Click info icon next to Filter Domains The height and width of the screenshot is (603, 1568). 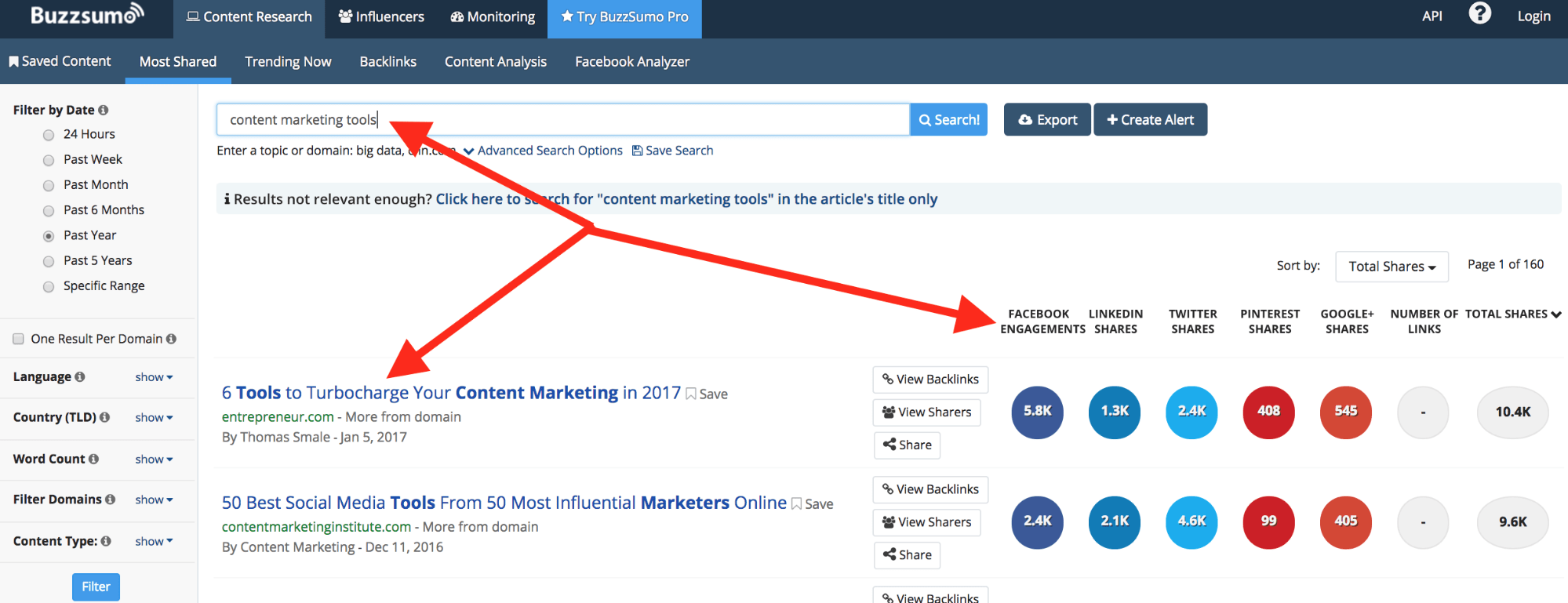(x=110, y=499)
